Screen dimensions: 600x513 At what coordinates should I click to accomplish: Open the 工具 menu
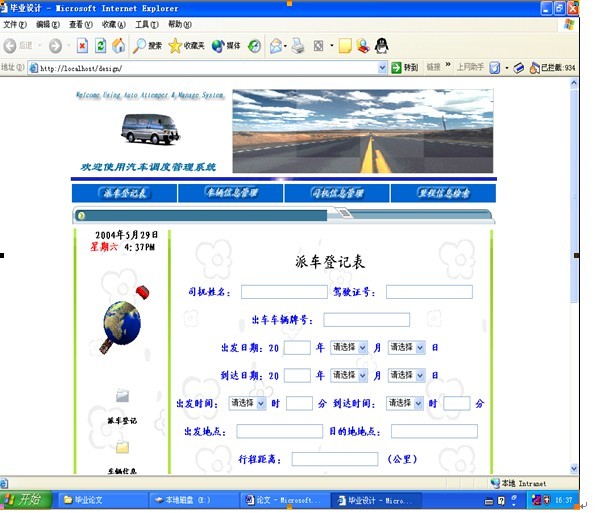point(146,24)
